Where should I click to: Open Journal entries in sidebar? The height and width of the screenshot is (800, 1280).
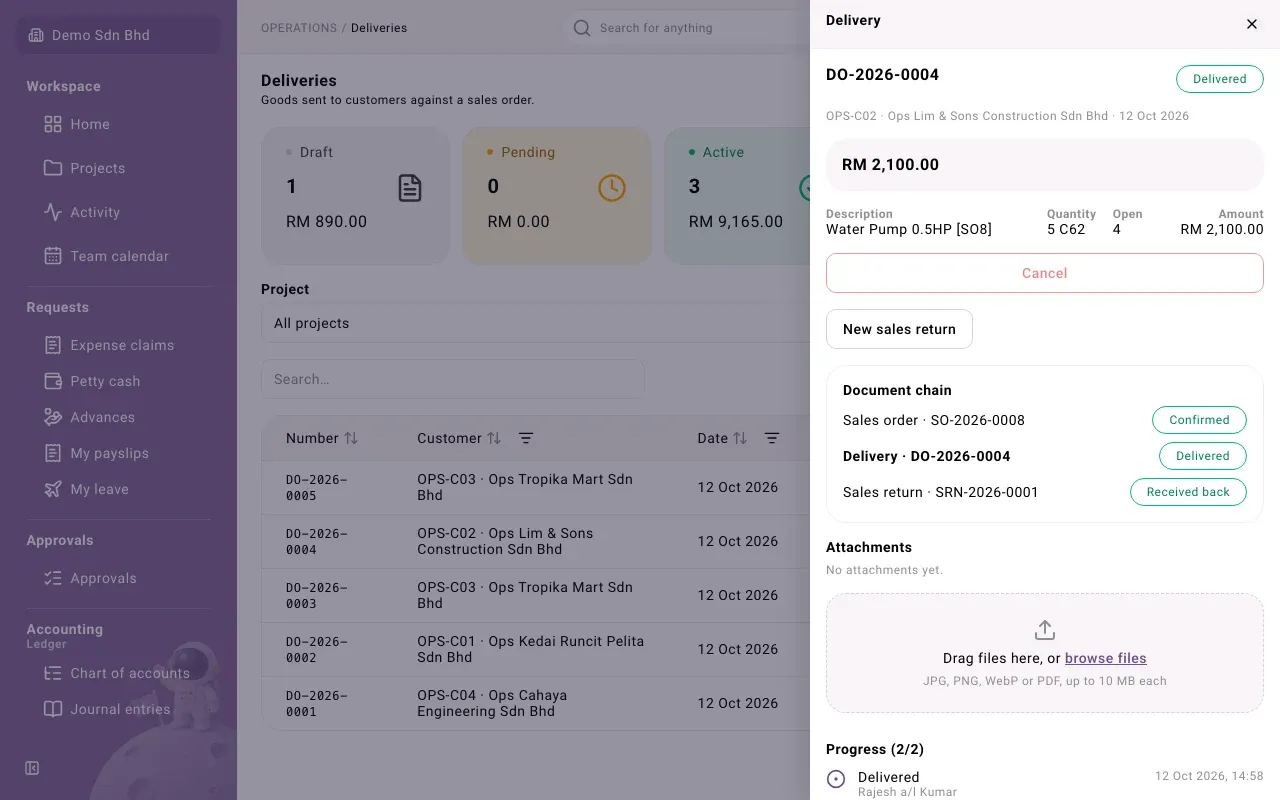tap(119, 709)
